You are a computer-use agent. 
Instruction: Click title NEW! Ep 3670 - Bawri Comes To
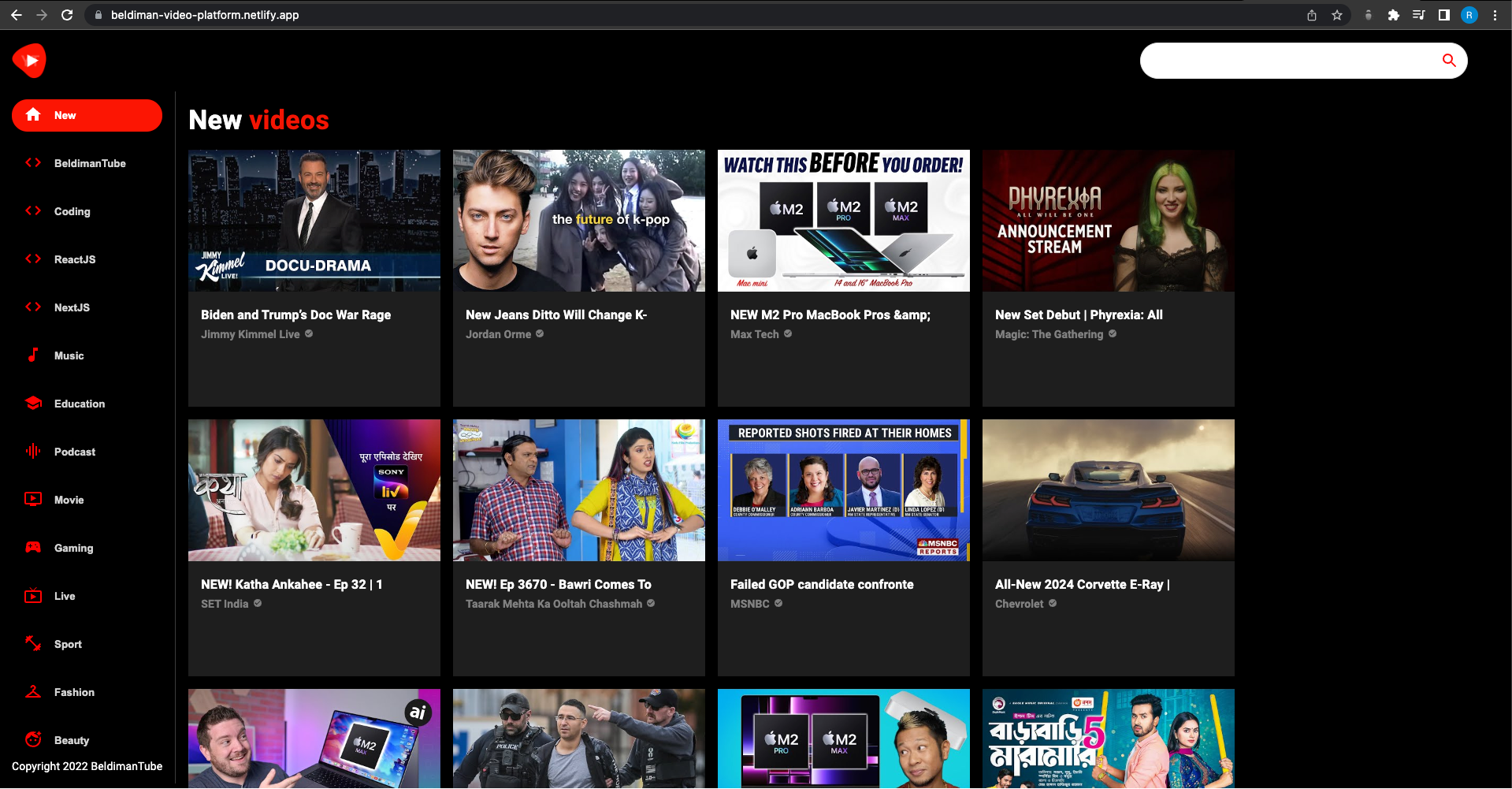[x=559, y=584]
